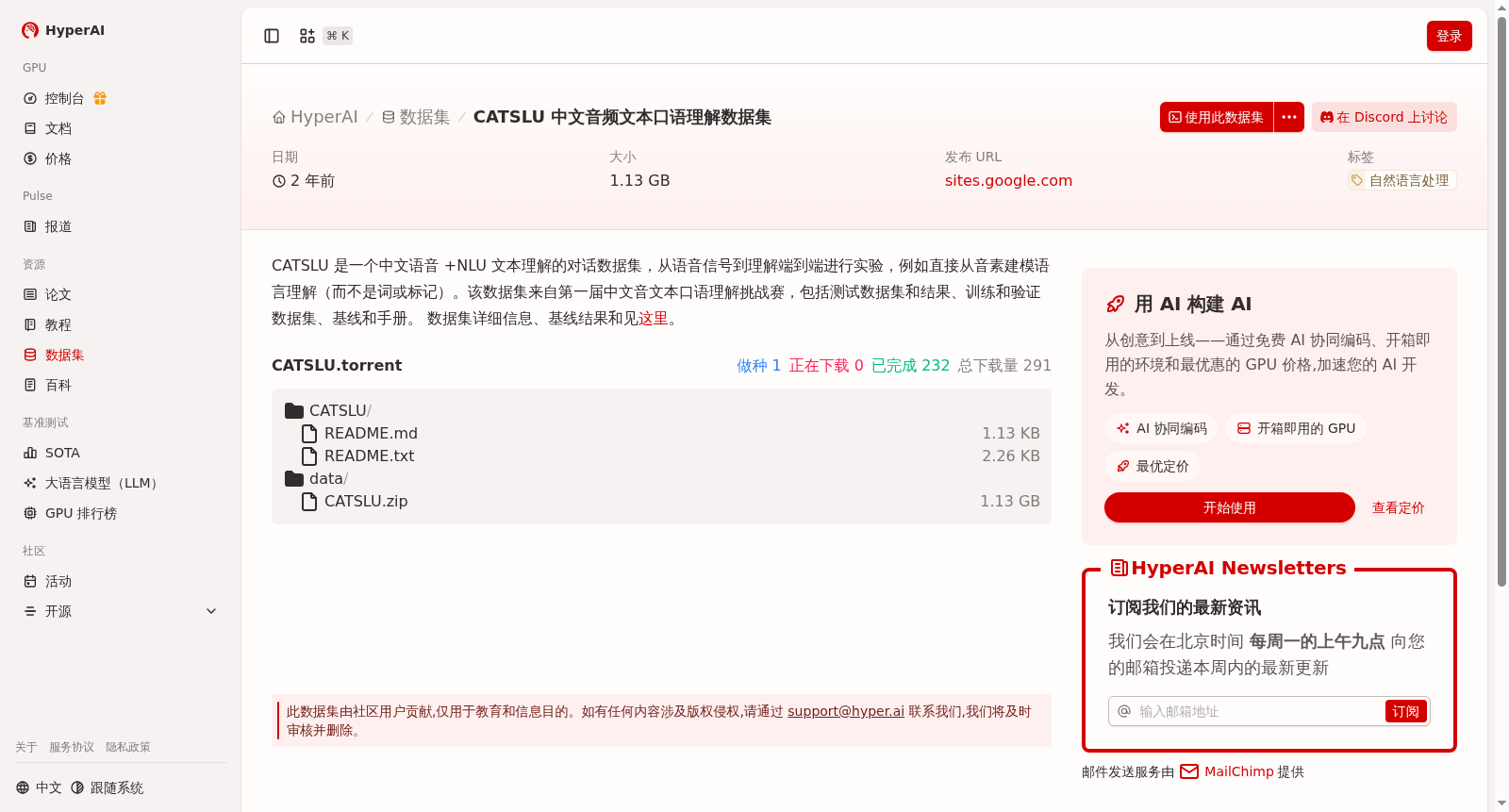Image resolution: width=1509 pixels, height=812 pixels.
Task: Click the support@hyper.ai email link
Action: click(846, 711)
